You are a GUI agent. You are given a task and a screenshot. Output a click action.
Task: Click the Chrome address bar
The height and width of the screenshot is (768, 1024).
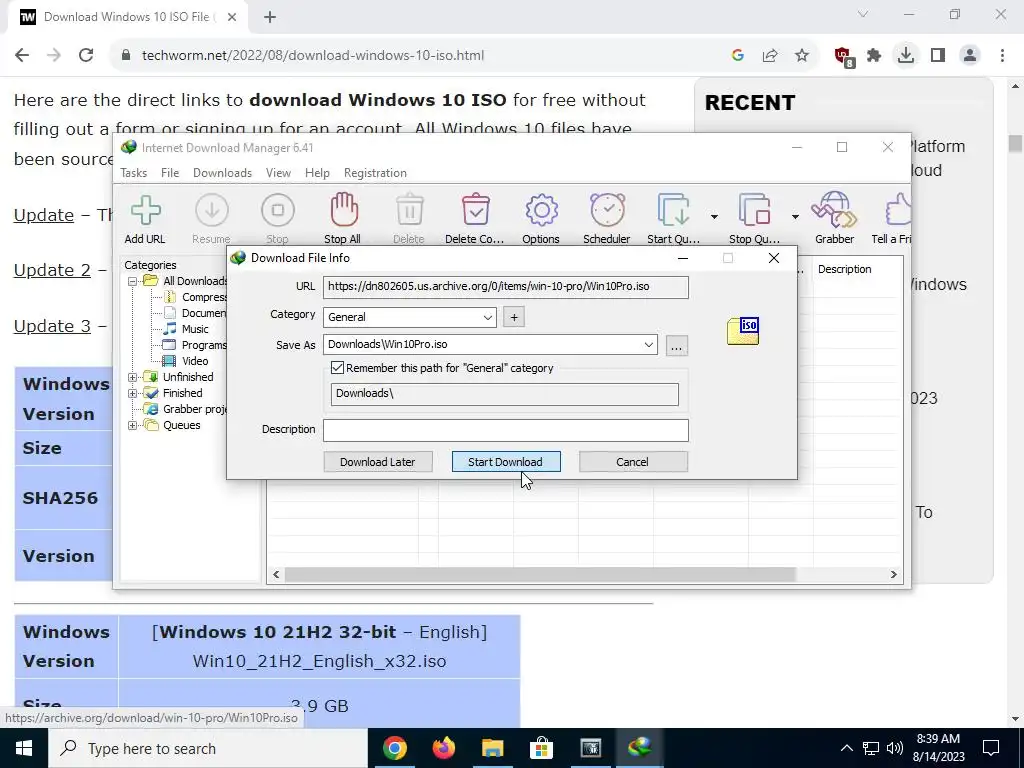tap(418, 56)
